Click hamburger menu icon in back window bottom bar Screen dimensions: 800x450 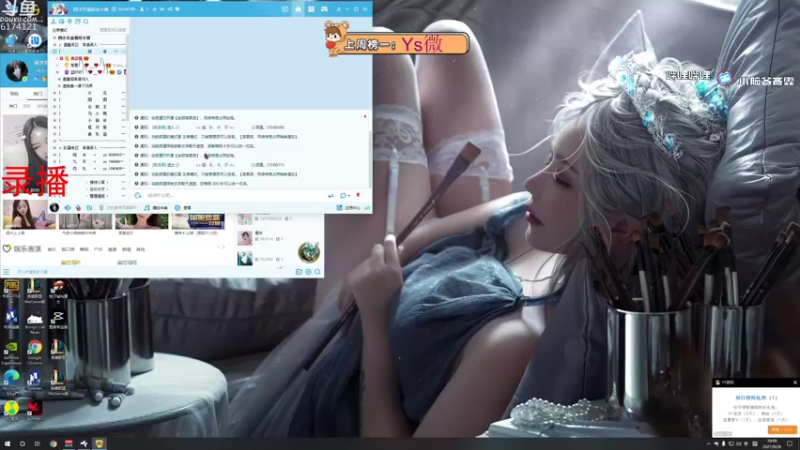click(x=6, y=272)
